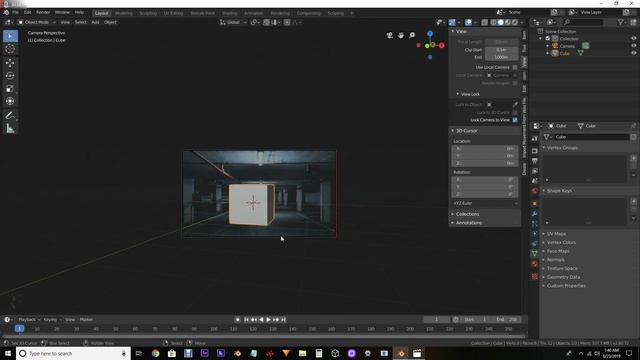Toggle the Collection exclude checkbox in outliner
The height and width of the screenshot is (360, 640).
pos(548,38)
